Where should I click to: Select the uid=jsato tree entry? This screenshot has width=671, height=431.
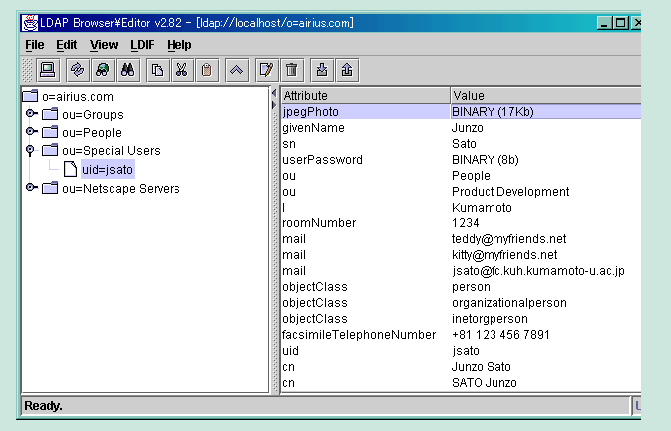[107, 169]
